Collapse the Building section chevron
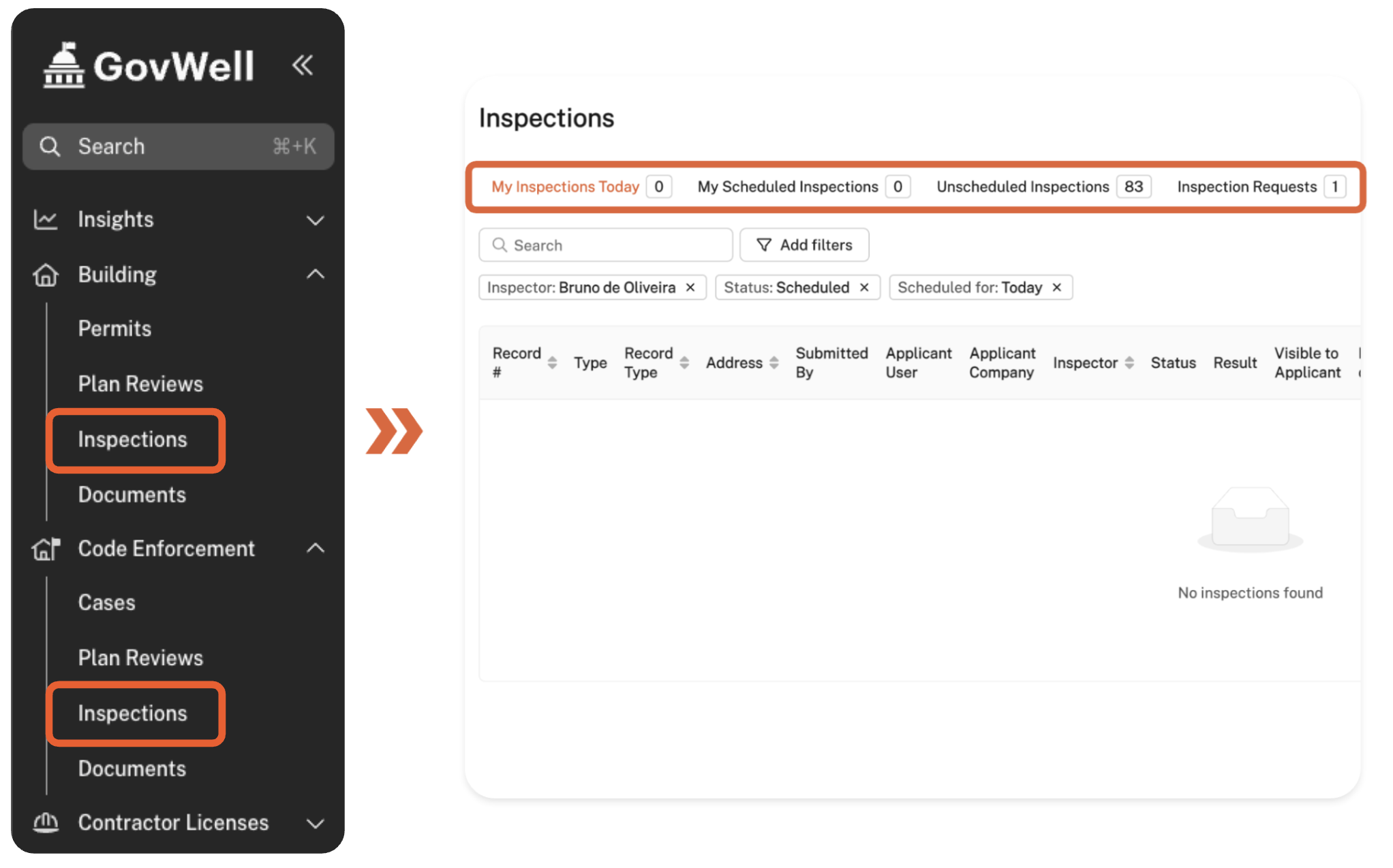Viewport: 1393px width, 868px height. [315, 275]
